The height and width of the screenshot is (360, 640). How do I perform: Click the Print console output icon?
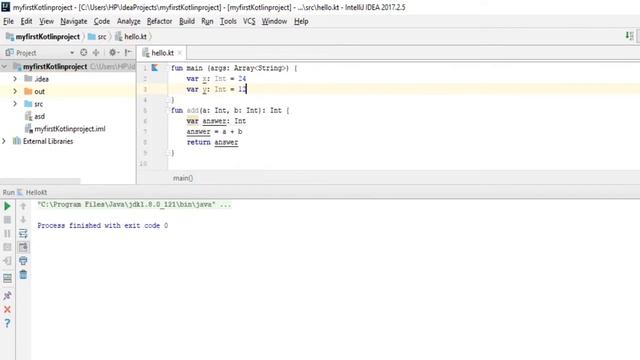click(23, 260)
